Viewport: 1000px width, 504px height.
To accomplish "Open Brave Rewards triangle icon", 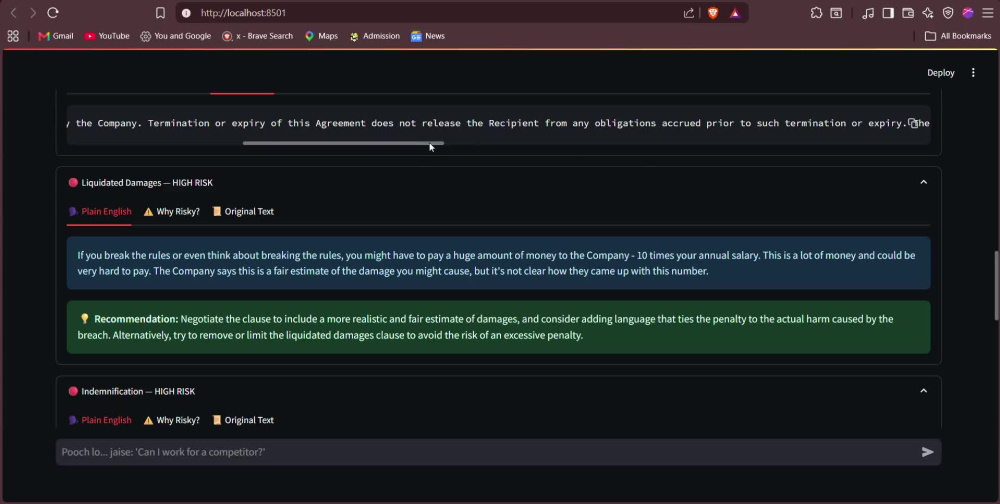I will [x=735, y=13].
